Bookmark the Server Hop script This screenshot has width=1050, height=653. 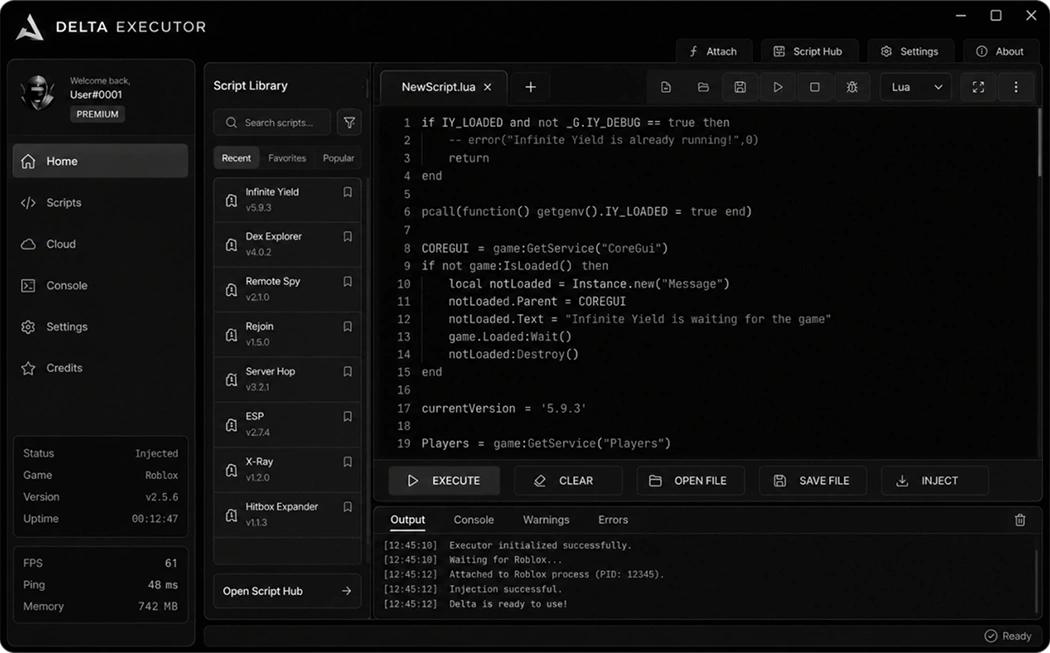(x=348, y=371)
